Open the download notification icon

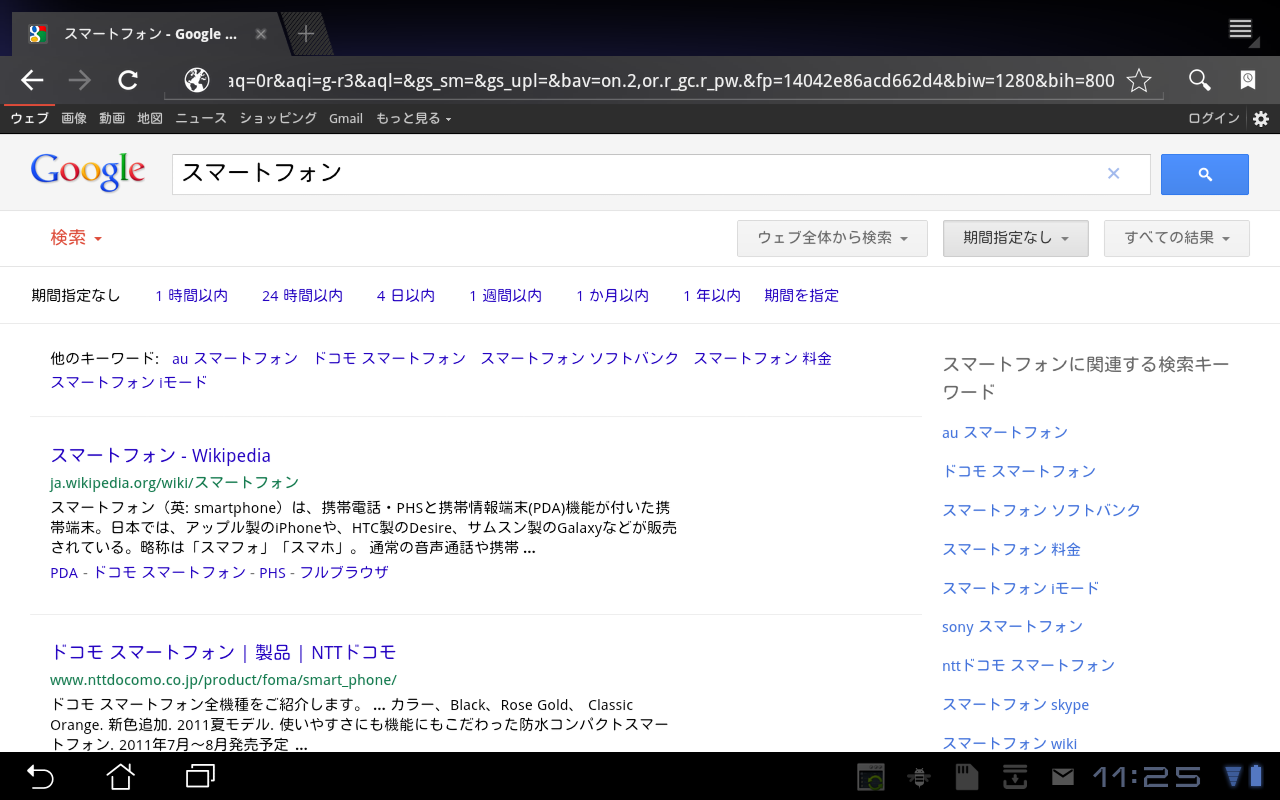pos(1015,777)
